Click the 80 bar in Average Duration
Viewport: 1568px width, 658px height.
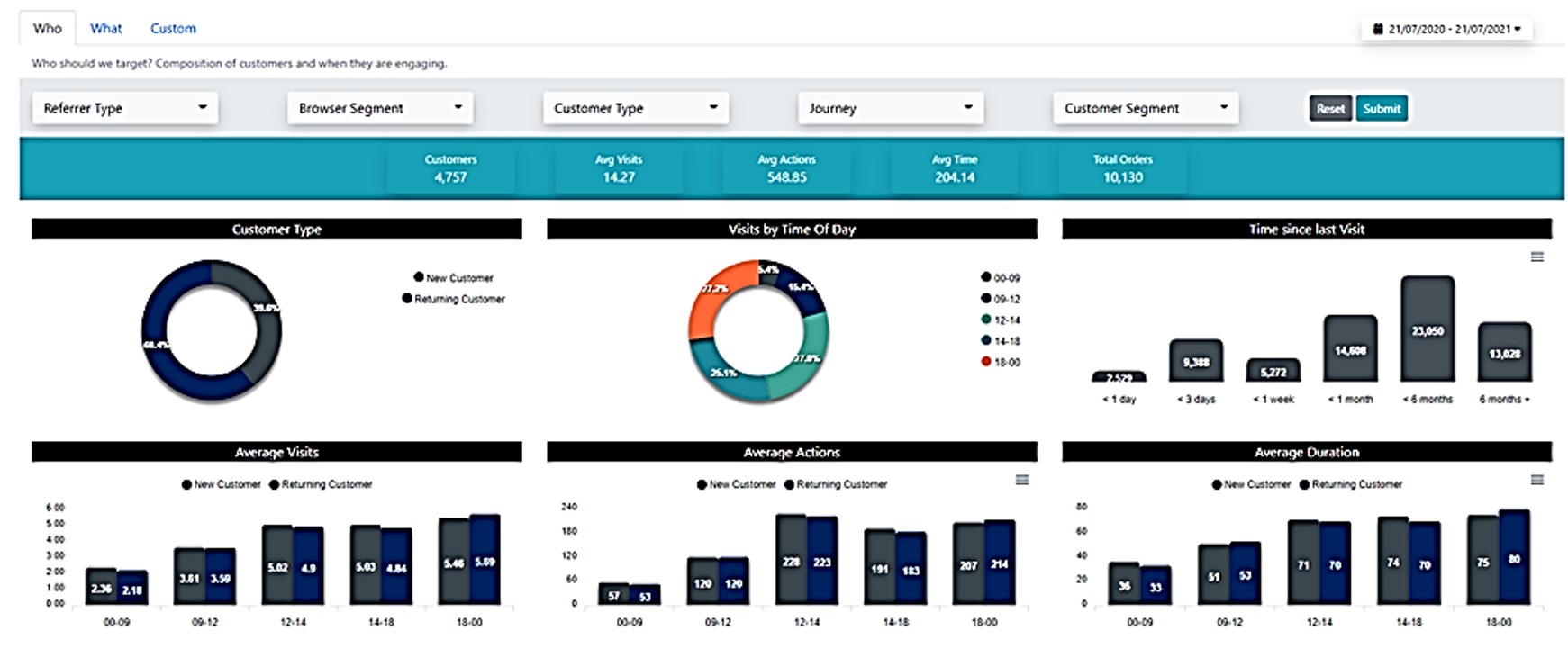(x=1514, y=557)
